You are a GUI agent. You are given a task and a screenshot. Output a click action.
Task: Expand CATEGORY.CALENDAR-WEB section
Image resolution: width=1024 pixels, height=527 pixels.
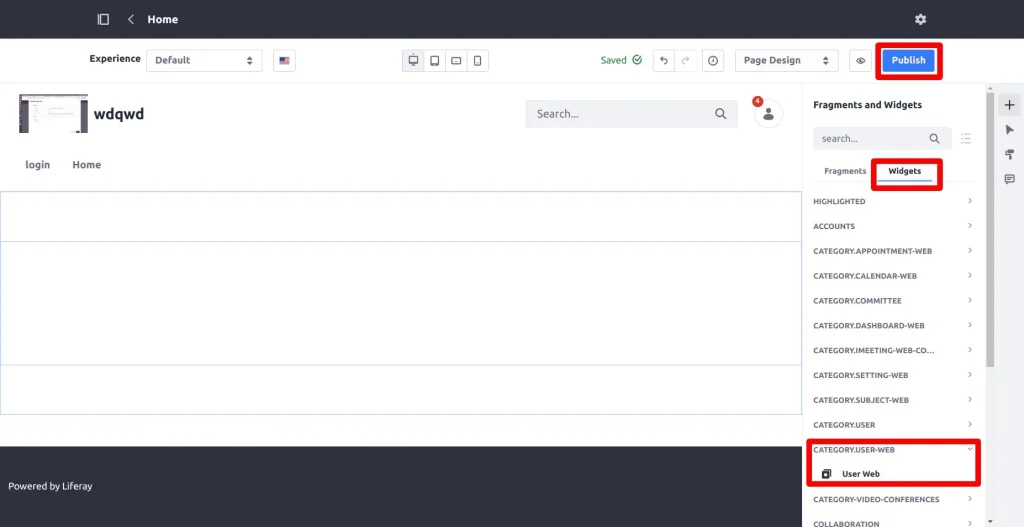893,276
